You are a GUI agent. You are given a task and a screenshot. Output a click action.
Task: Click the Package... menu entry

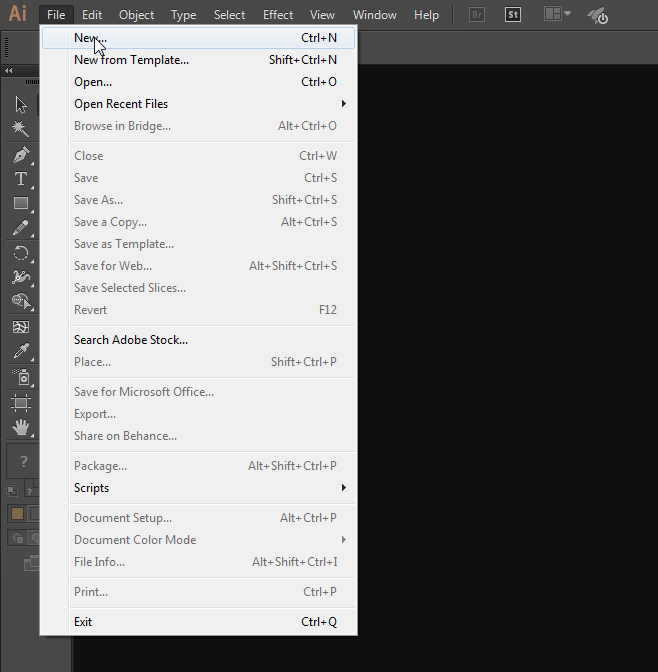tap(198, 466)
